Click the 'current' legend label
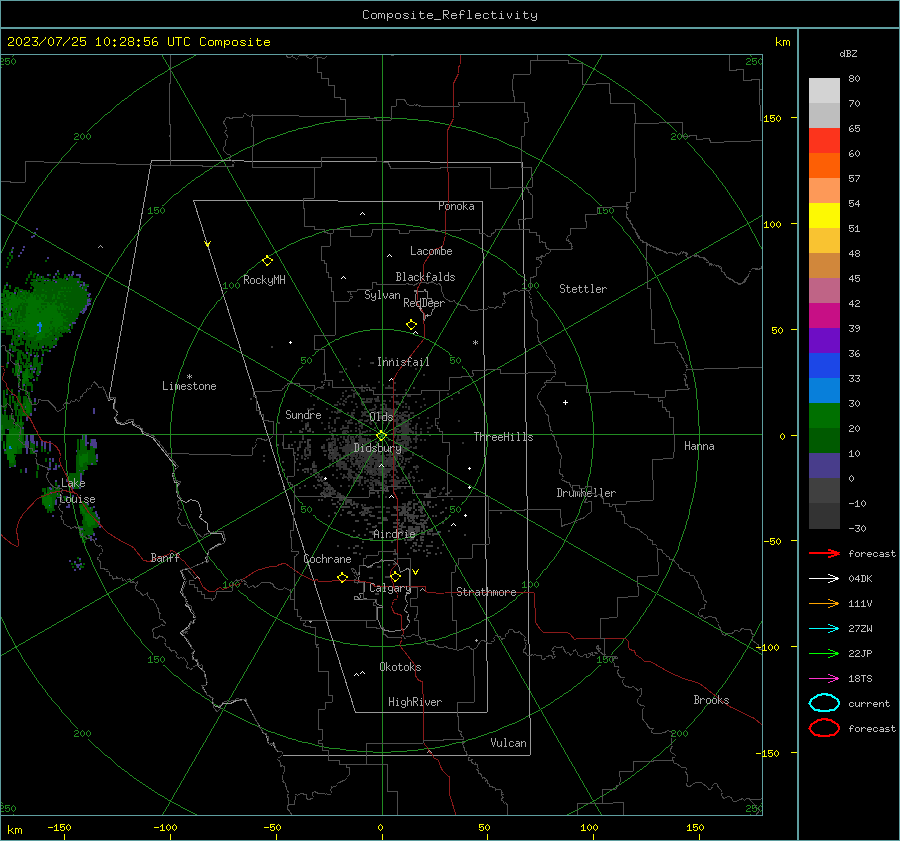This screenshot has width=900, height=841. [x=869, y=703]
